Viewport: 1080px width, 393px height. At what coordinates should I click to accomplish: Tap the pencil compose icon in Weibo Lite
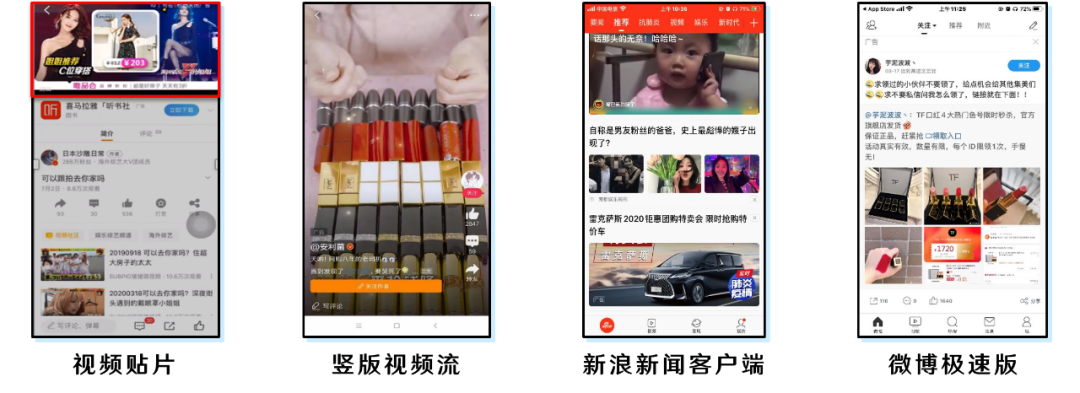pos(1033,25)
